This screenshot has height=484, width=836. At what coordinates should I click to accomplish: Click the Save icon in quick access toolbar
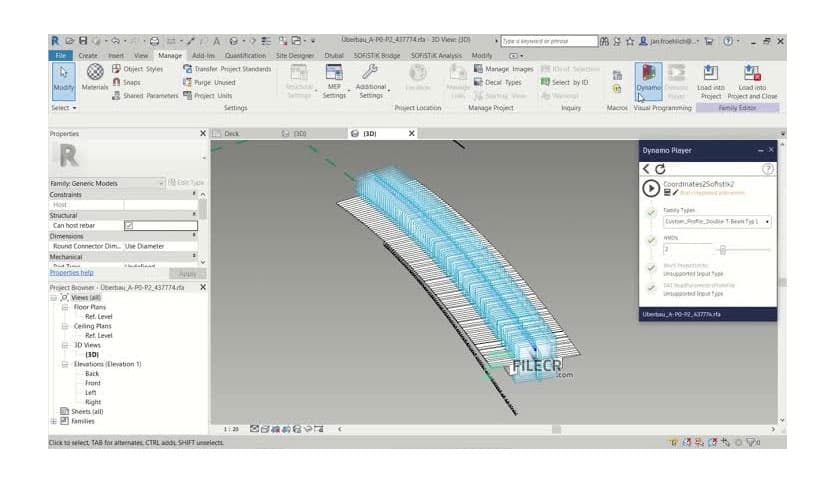click(x=83, y=41)
